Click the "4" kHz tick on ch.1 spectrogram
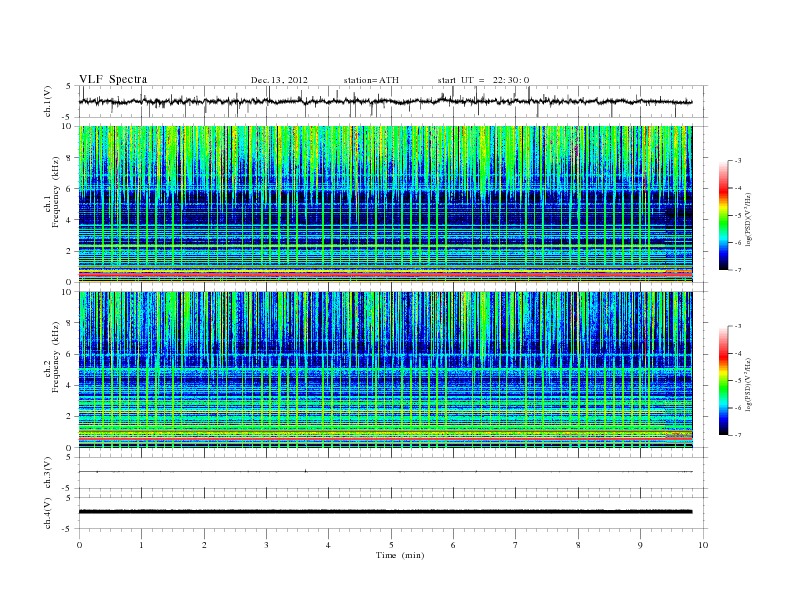The image size is (792, 612). point(69,220)
